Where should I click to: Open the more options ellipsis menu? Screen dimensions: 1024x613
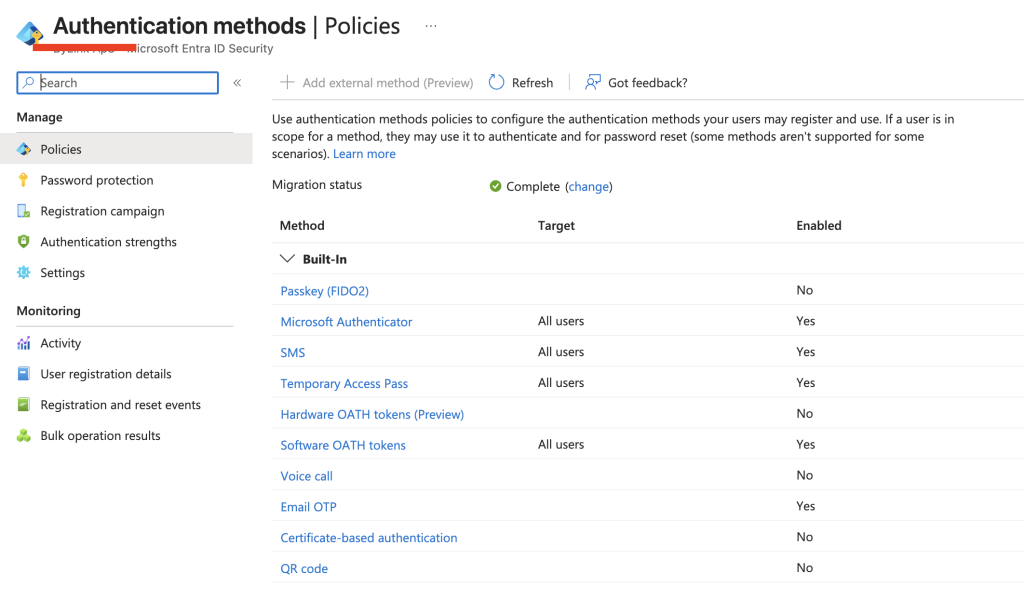coord(431,26)
